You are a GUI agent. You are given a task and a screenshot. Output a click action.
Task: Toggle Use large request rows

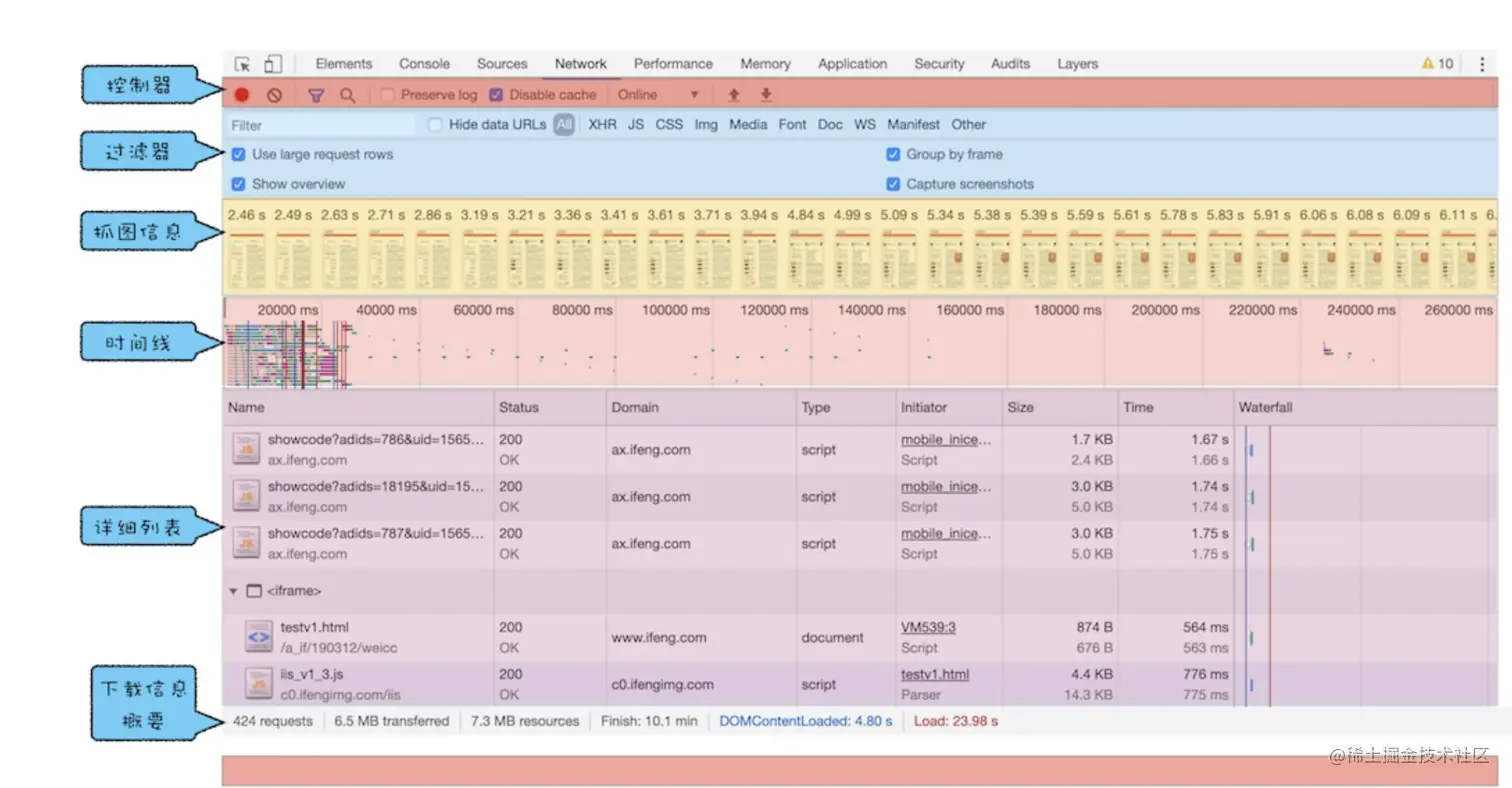(238, 155)
